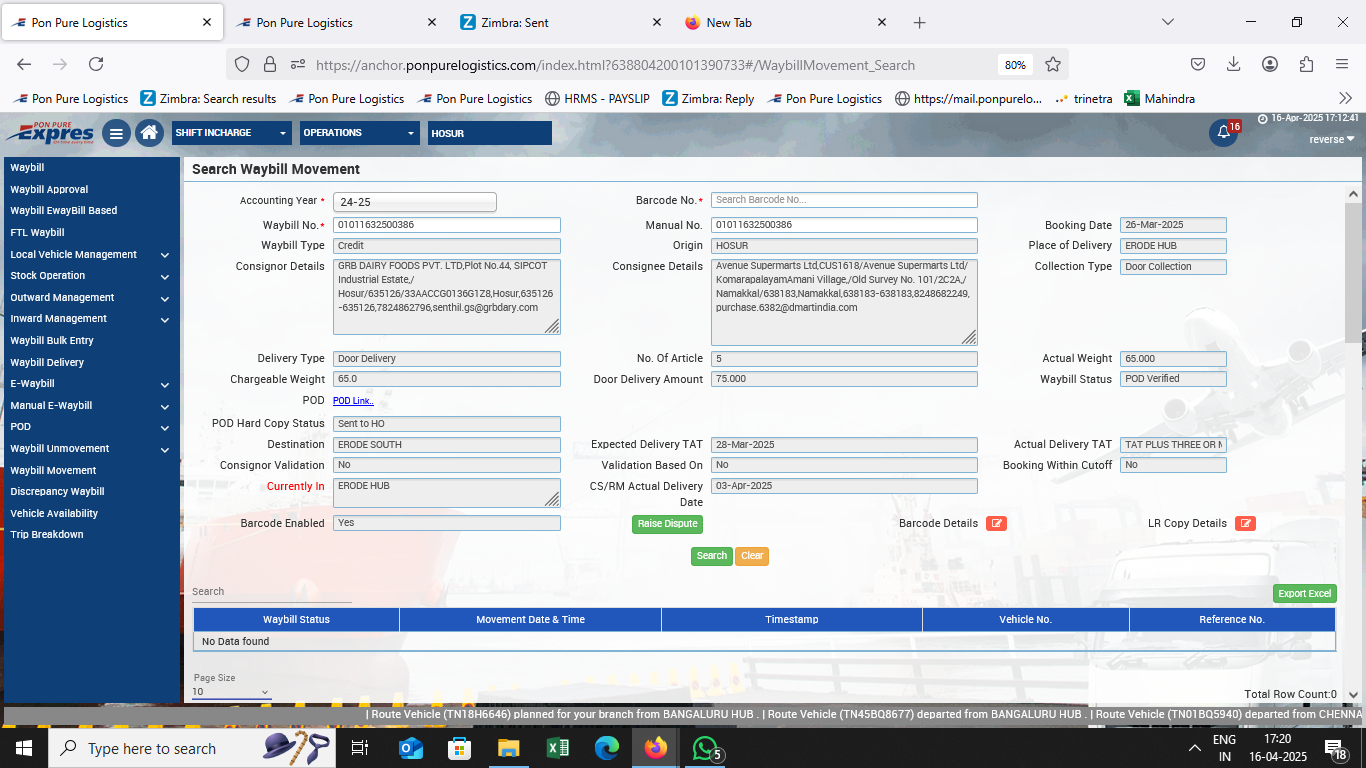Image resolution: width=1366 pixels, height=768 pixels.
Task: Click the browser reload icon
Action: click(x=96, y=64)
